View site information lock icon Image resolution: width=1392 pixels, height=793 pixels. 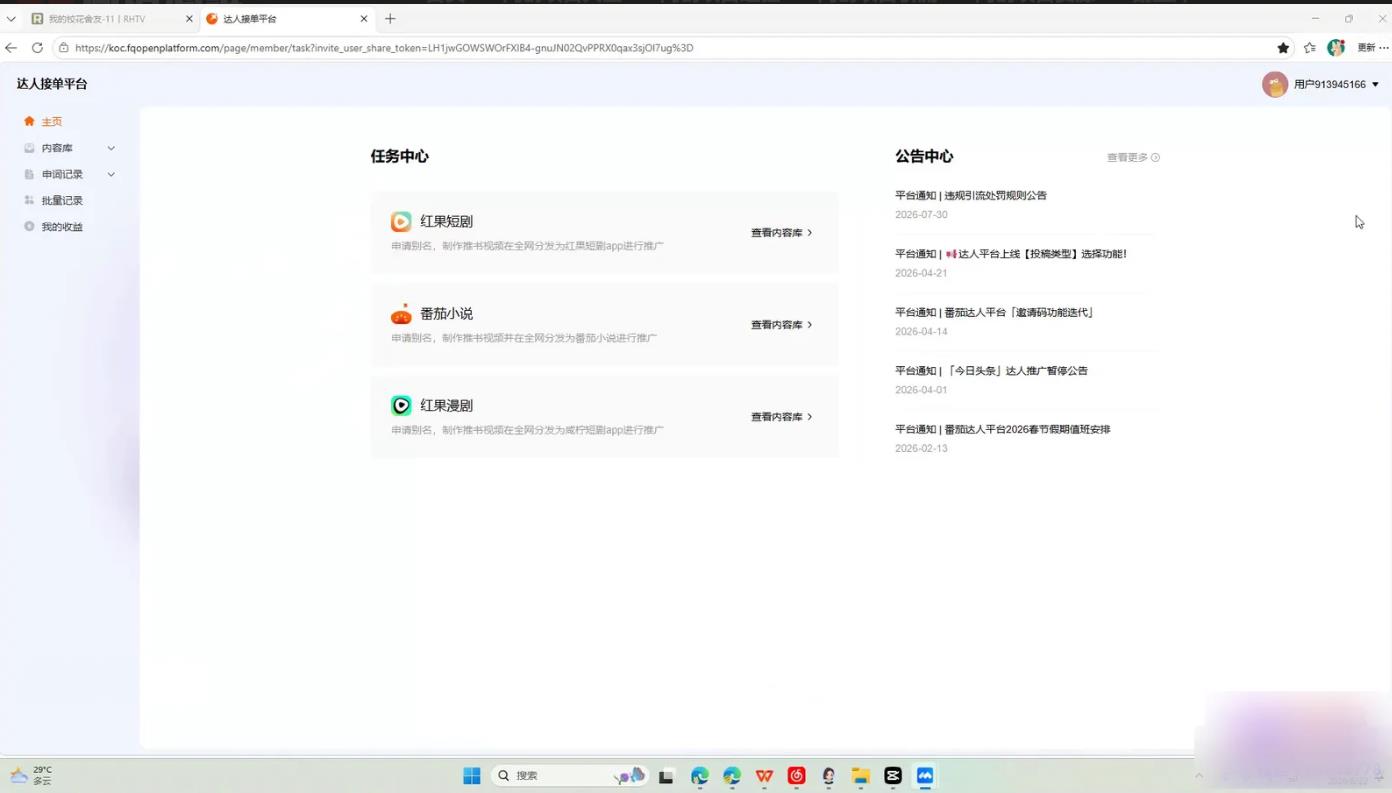coord(64,47)
